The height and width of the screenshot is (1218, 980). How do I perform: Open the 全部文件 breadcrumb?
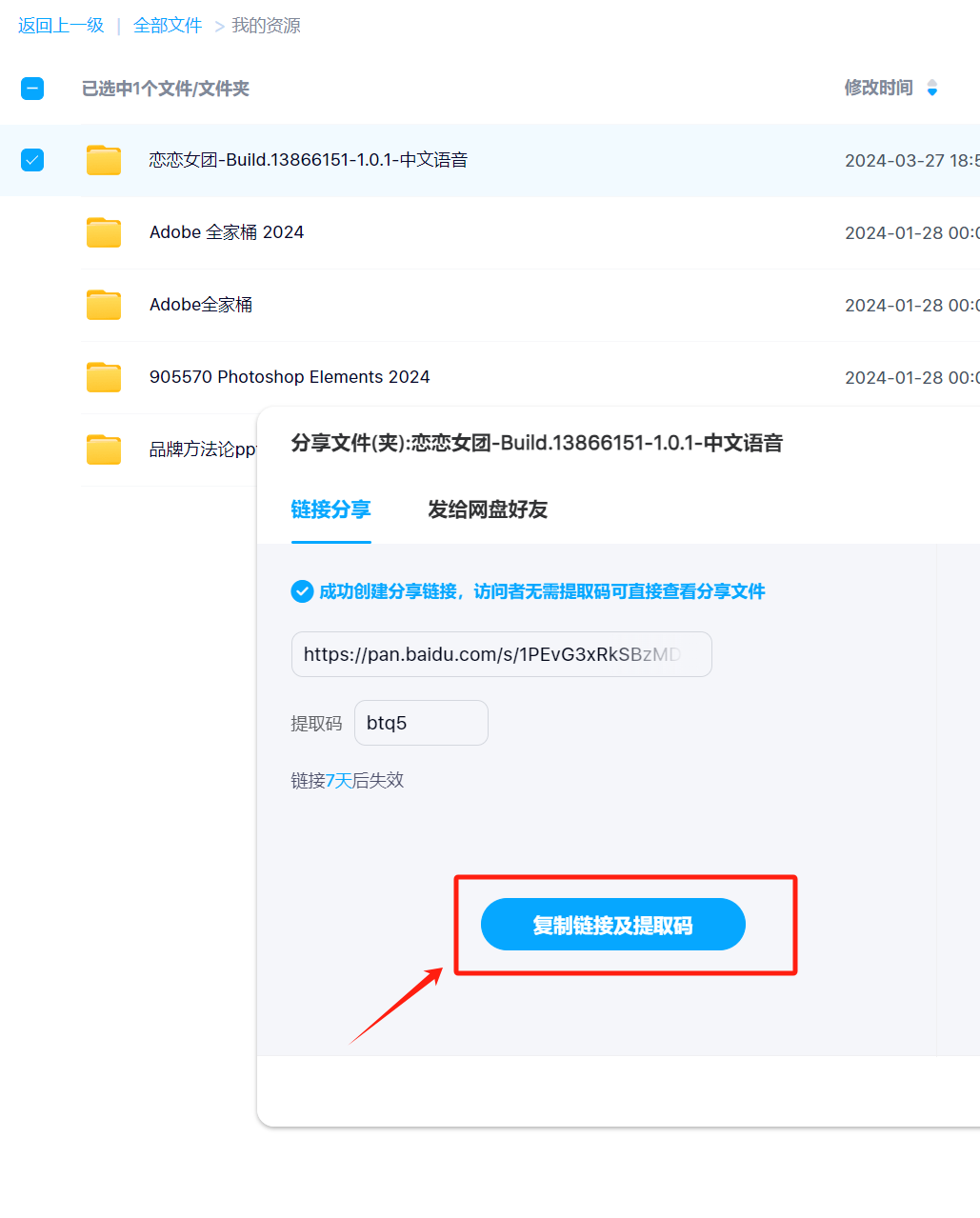pyautogui.click(x=168, y=26)
